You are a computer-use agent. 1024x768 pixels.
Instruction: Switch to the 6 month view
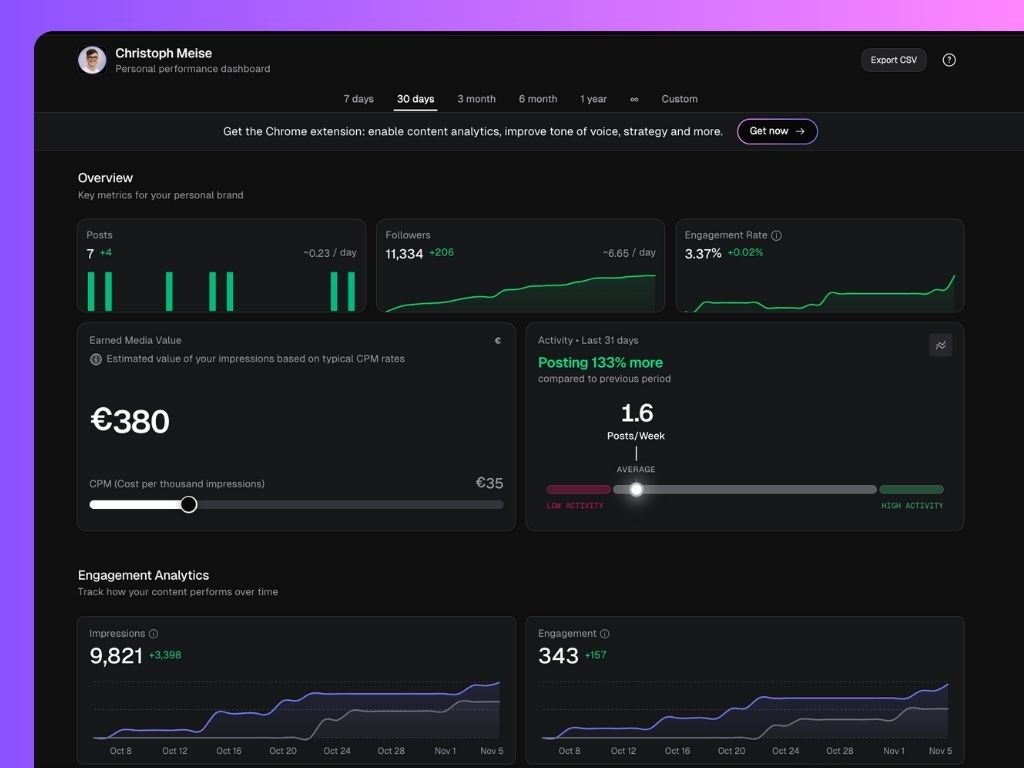tap(537, 98)
